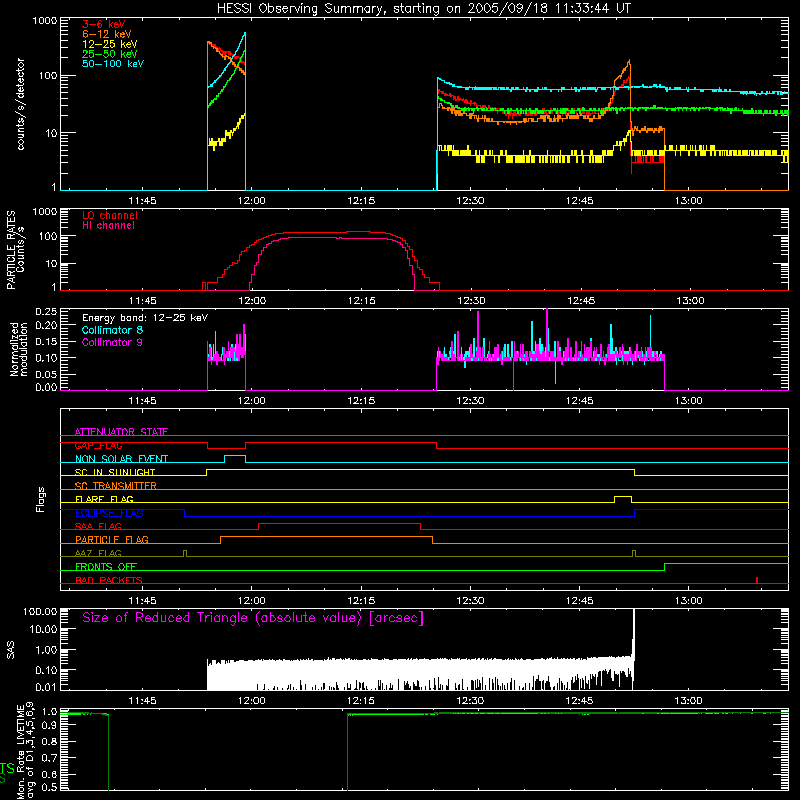This screenshot has width=800, height=800.
Task: Click the Normalized modulation axis label
Action: pos(19,349)
